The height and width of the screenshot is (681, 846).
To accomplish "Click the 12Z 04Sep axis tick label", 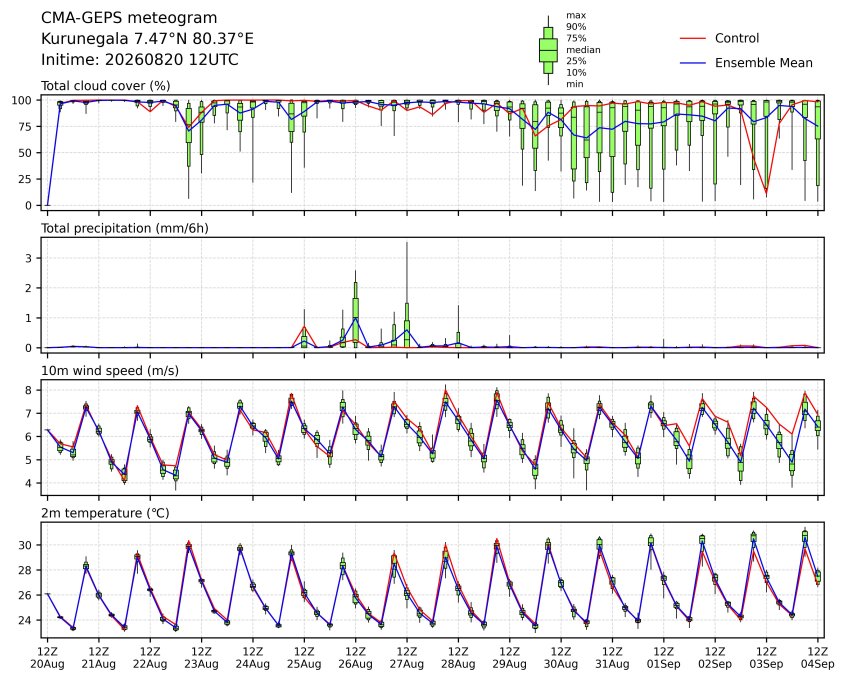I will pyautogui.click(x=818, y=658).
